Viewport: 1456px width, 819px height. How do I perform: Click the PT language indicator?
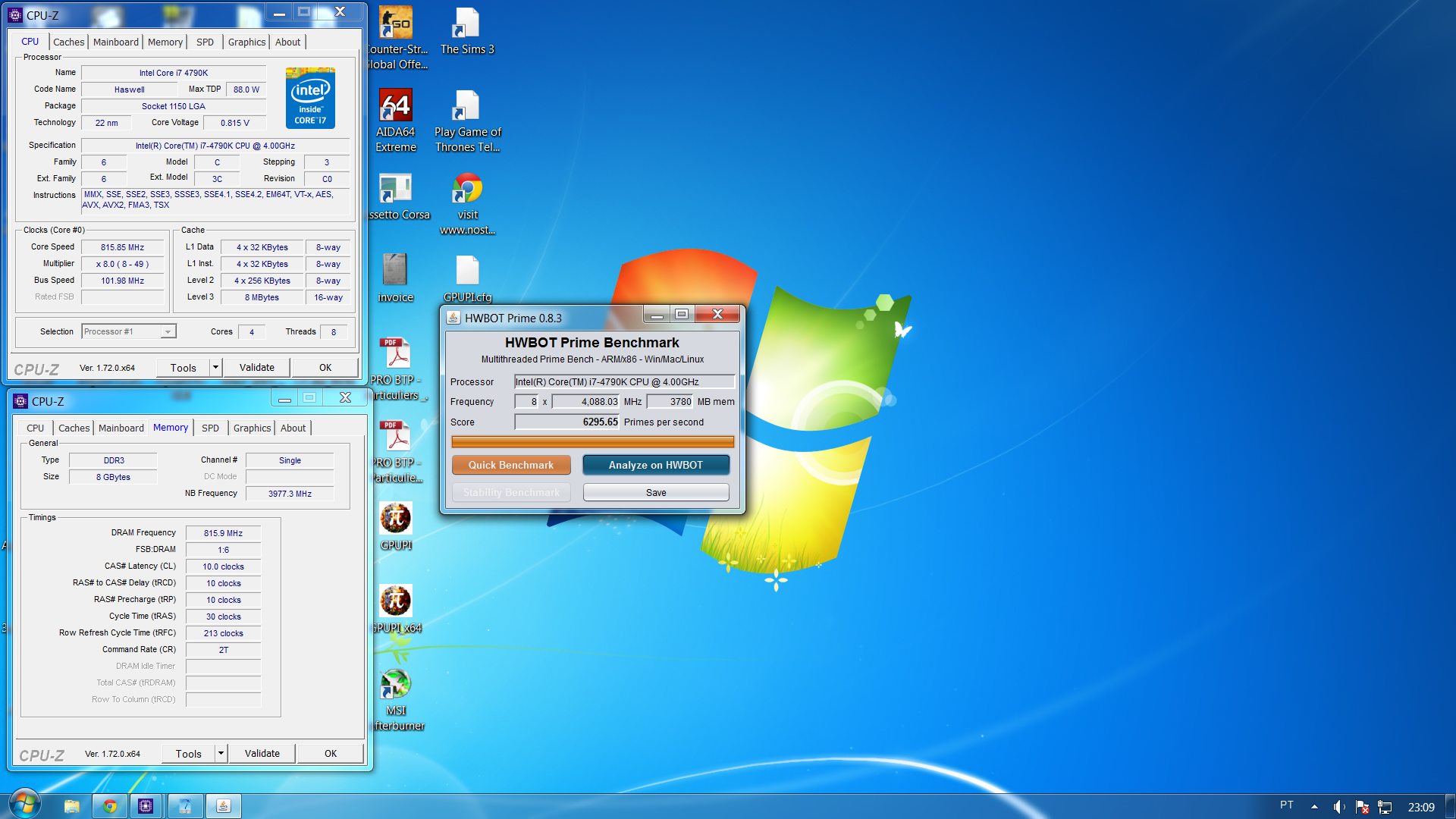[x=1287, y=805]
